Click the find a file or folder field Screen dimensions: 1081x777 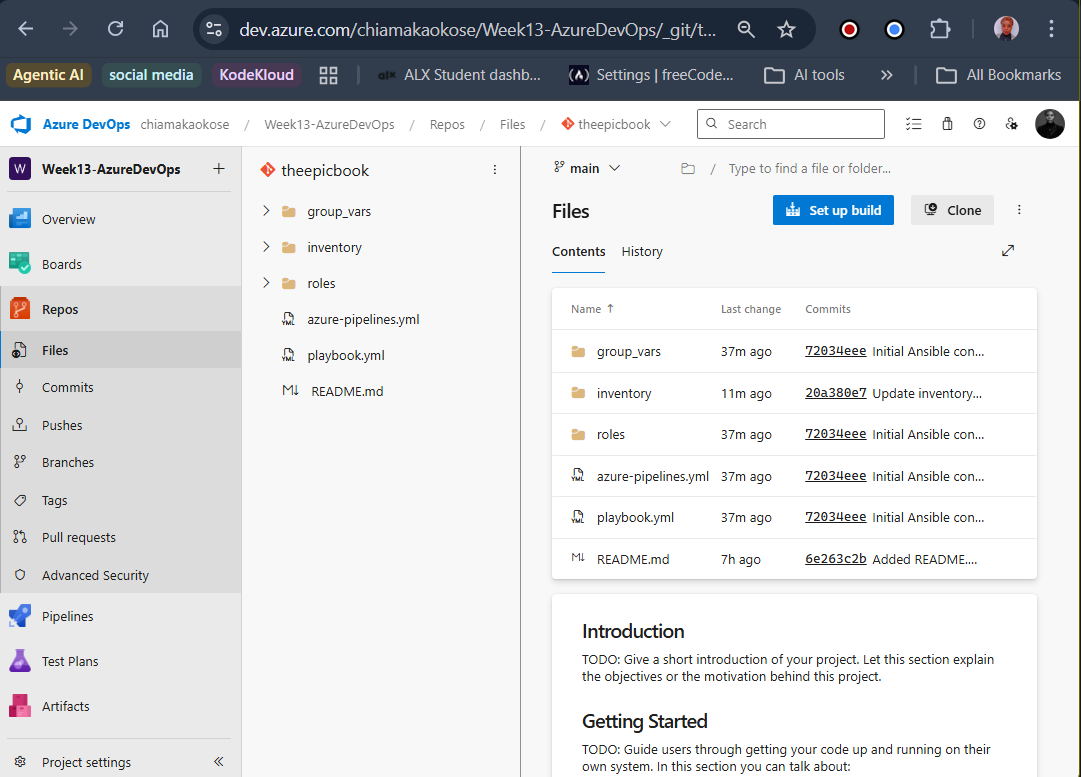[809, 168]
